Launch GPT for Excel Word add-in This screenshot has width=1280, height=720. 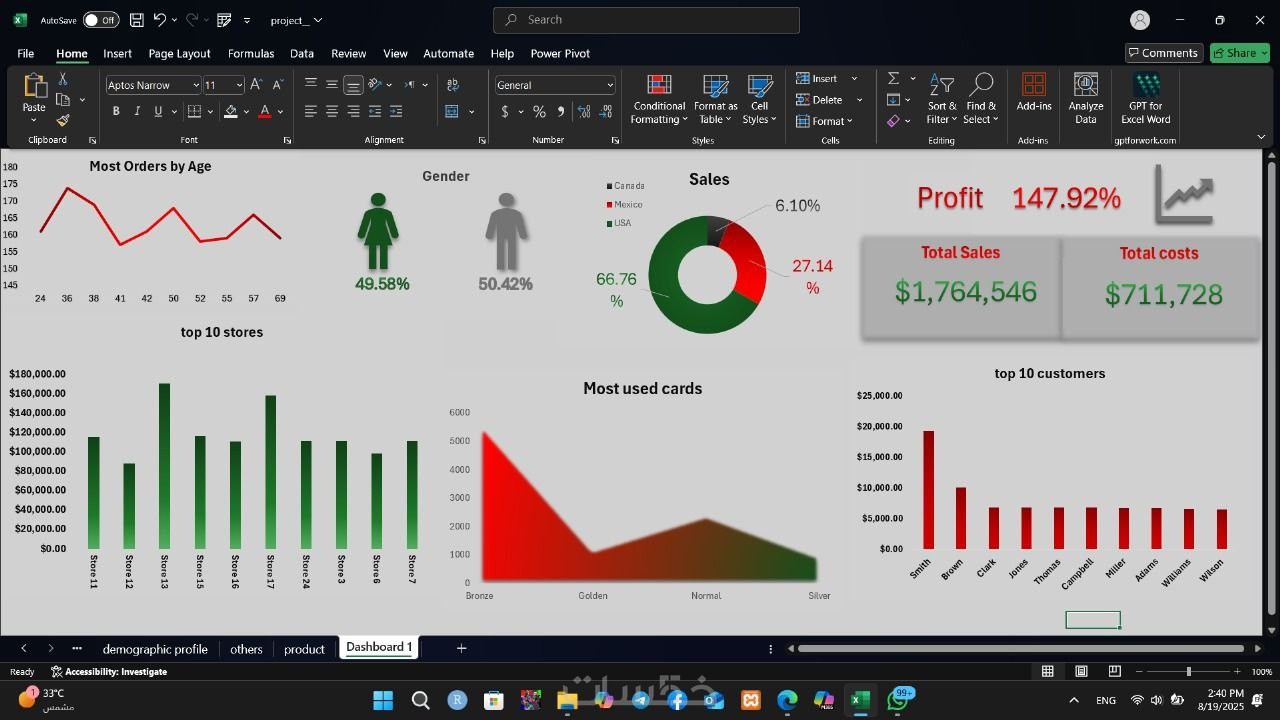pyautogui.click(x=1146, y=100)
